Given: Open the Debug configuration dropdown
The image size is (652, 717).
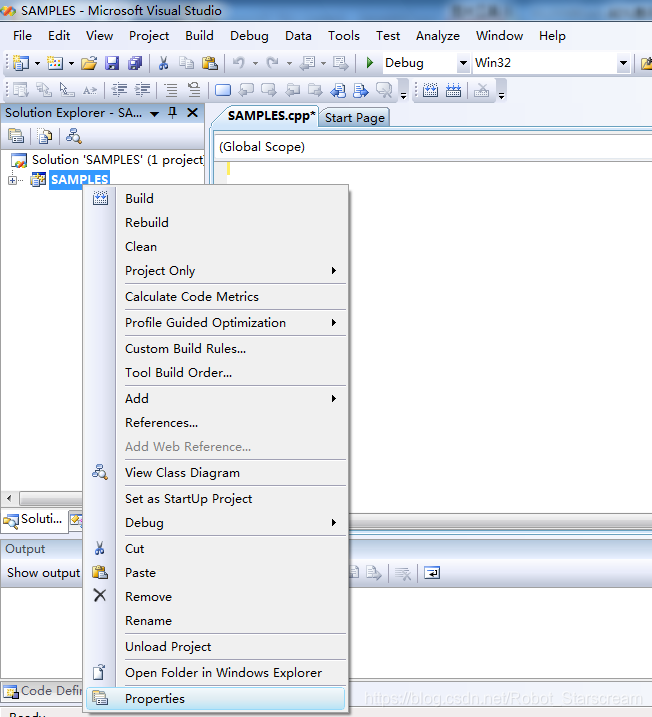Looking at the screenshot, I should 463,63.
